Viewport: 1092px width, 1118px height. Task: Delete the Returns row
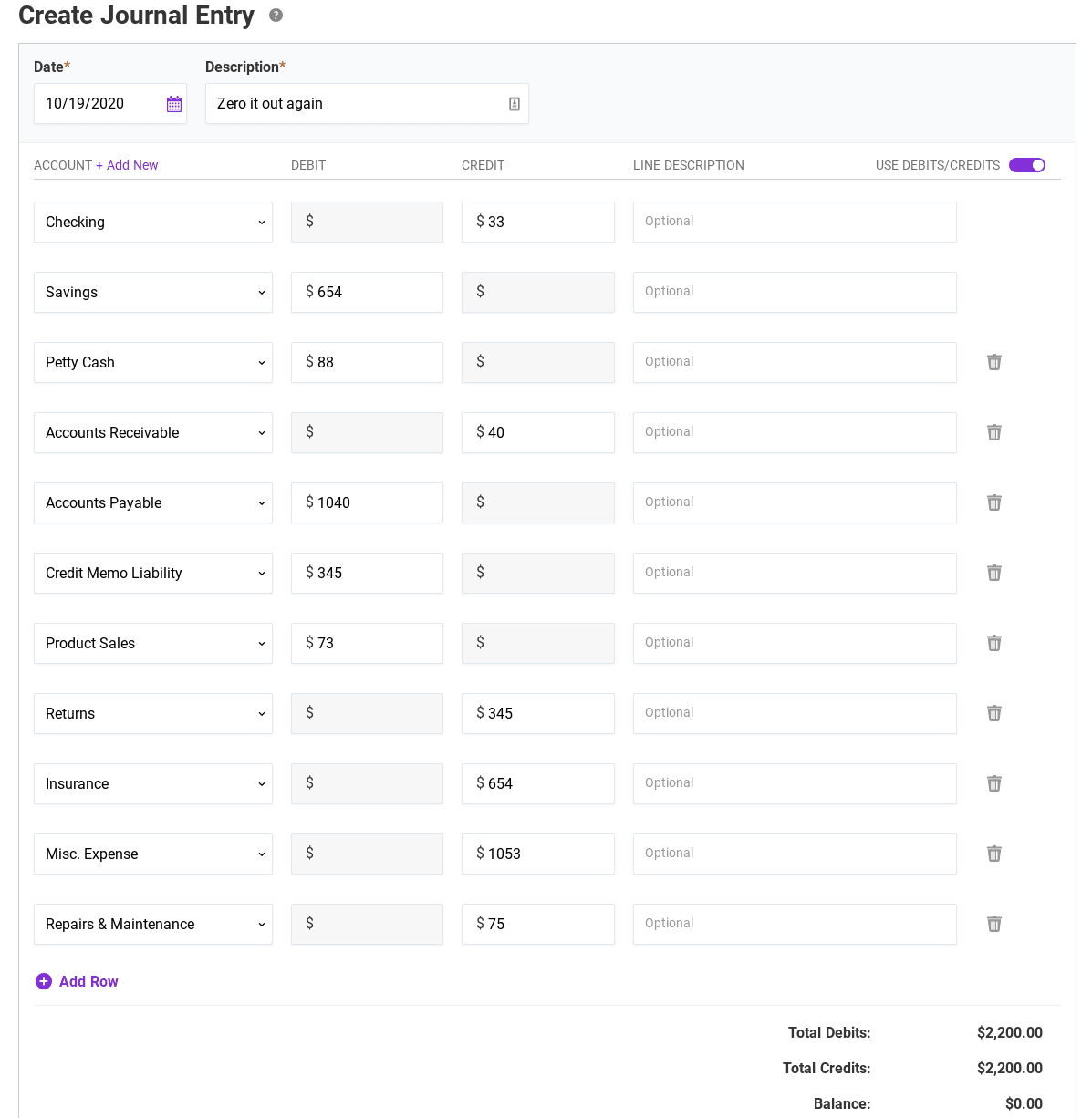point(994,713)
